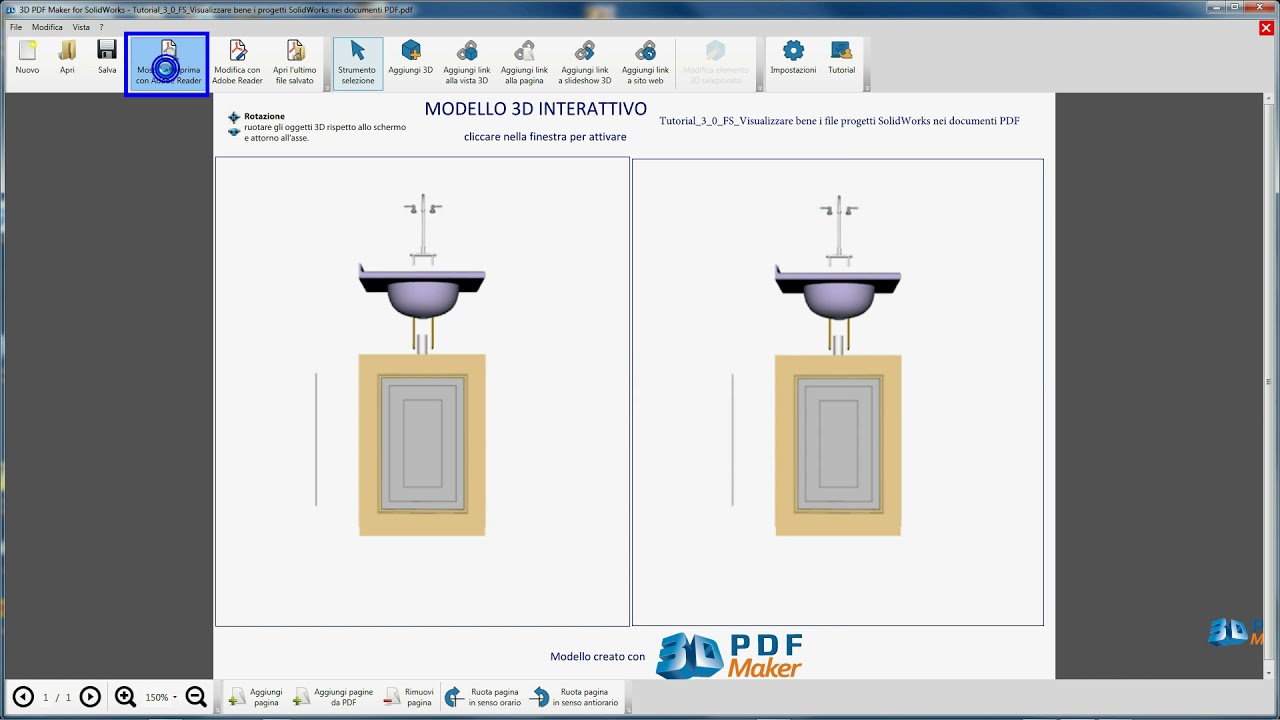Screen dimensions: 1280x720
Task: Go to the next page arrow
Action: pyautogui.click(x=90, y=697)
